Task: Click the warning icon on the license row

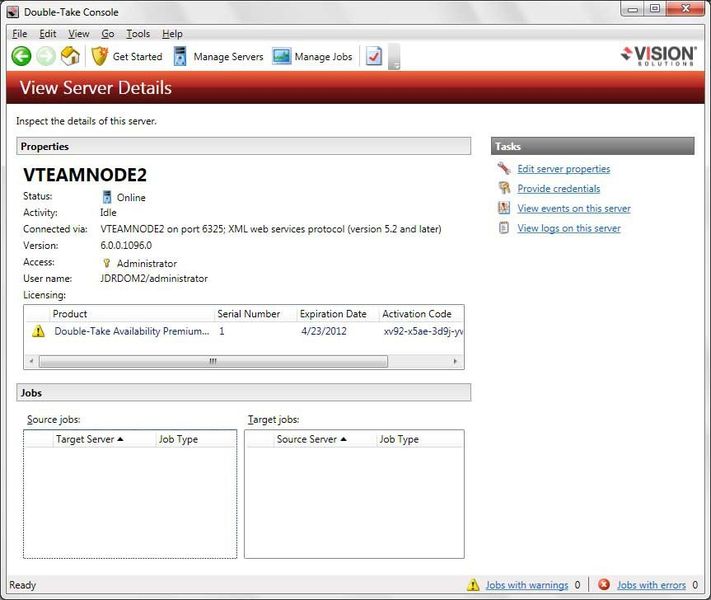Action: (39, 331)
